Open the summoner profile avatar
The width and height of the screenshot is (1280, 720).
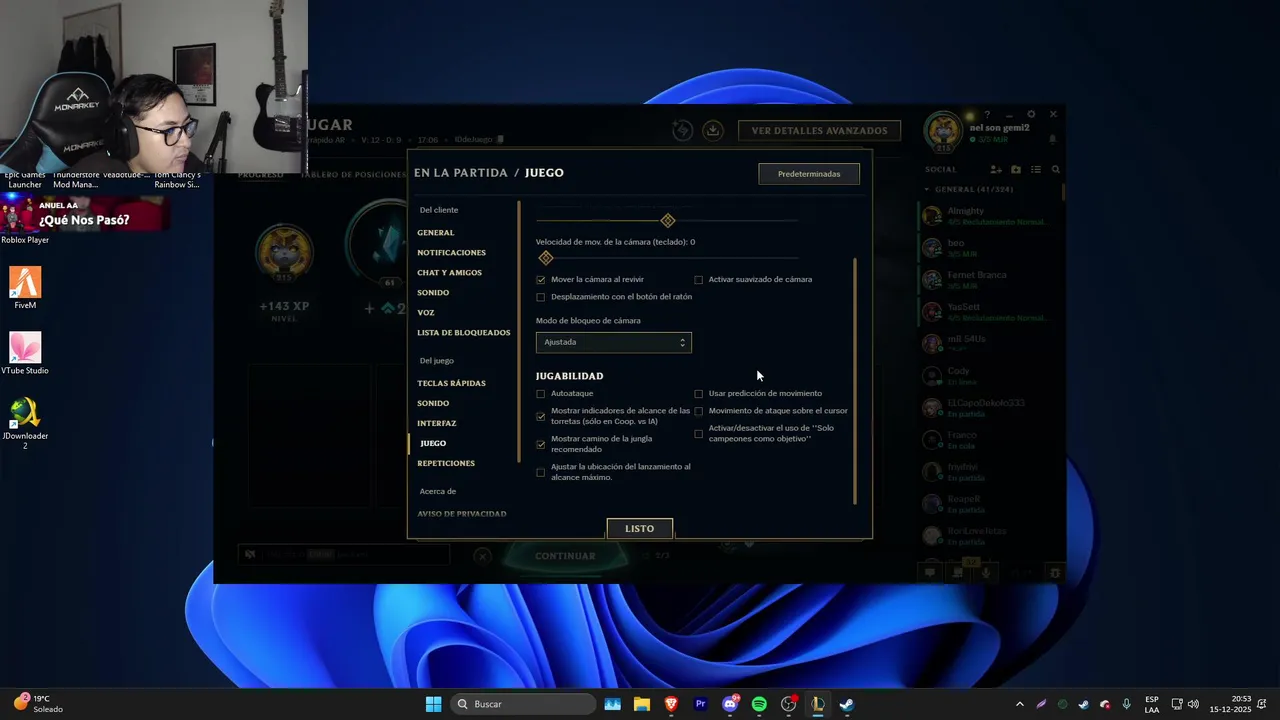[942, 130]
